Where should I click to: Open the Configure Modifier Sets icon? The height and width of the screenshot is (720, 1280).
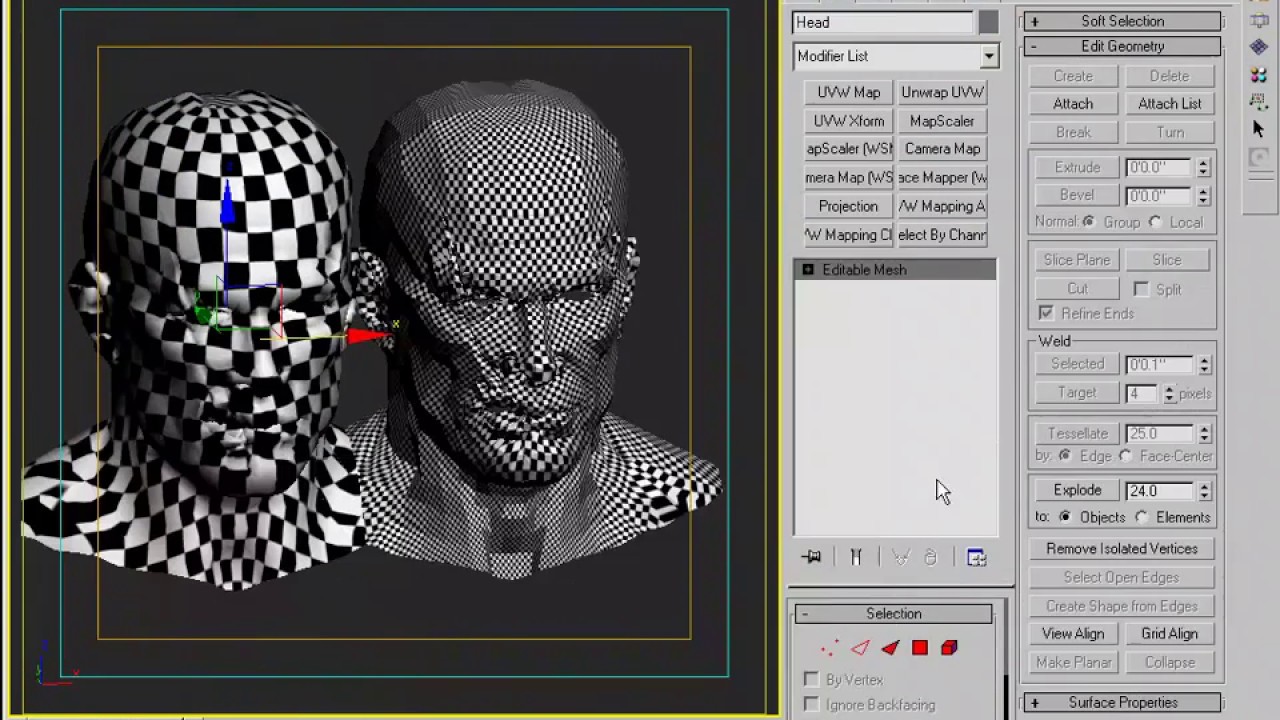[977, 558]
